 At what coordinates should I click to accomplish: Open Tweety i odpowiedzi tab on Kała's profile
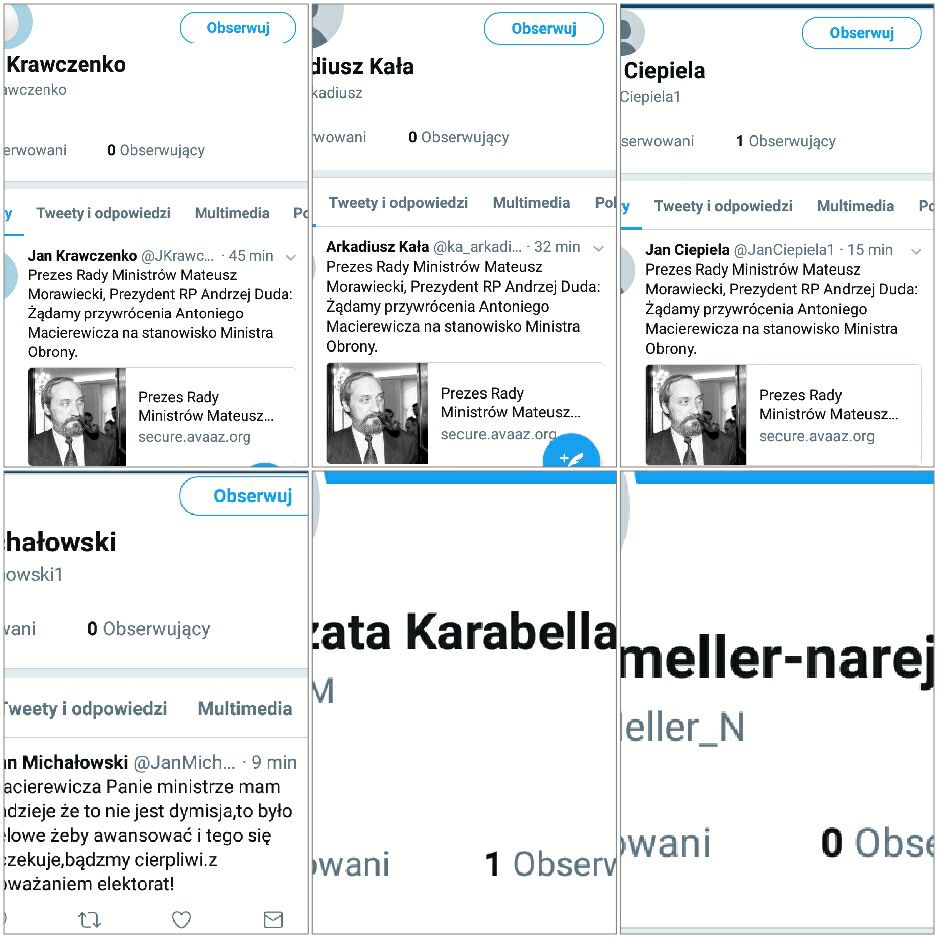[x=398, y=203]
